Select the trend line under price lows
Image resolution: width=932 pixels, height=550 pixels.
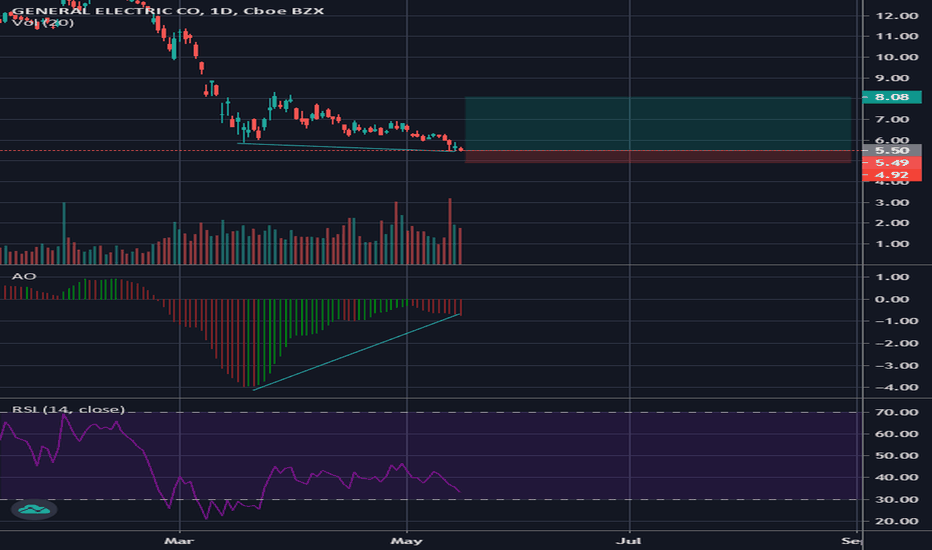point(346,147)
